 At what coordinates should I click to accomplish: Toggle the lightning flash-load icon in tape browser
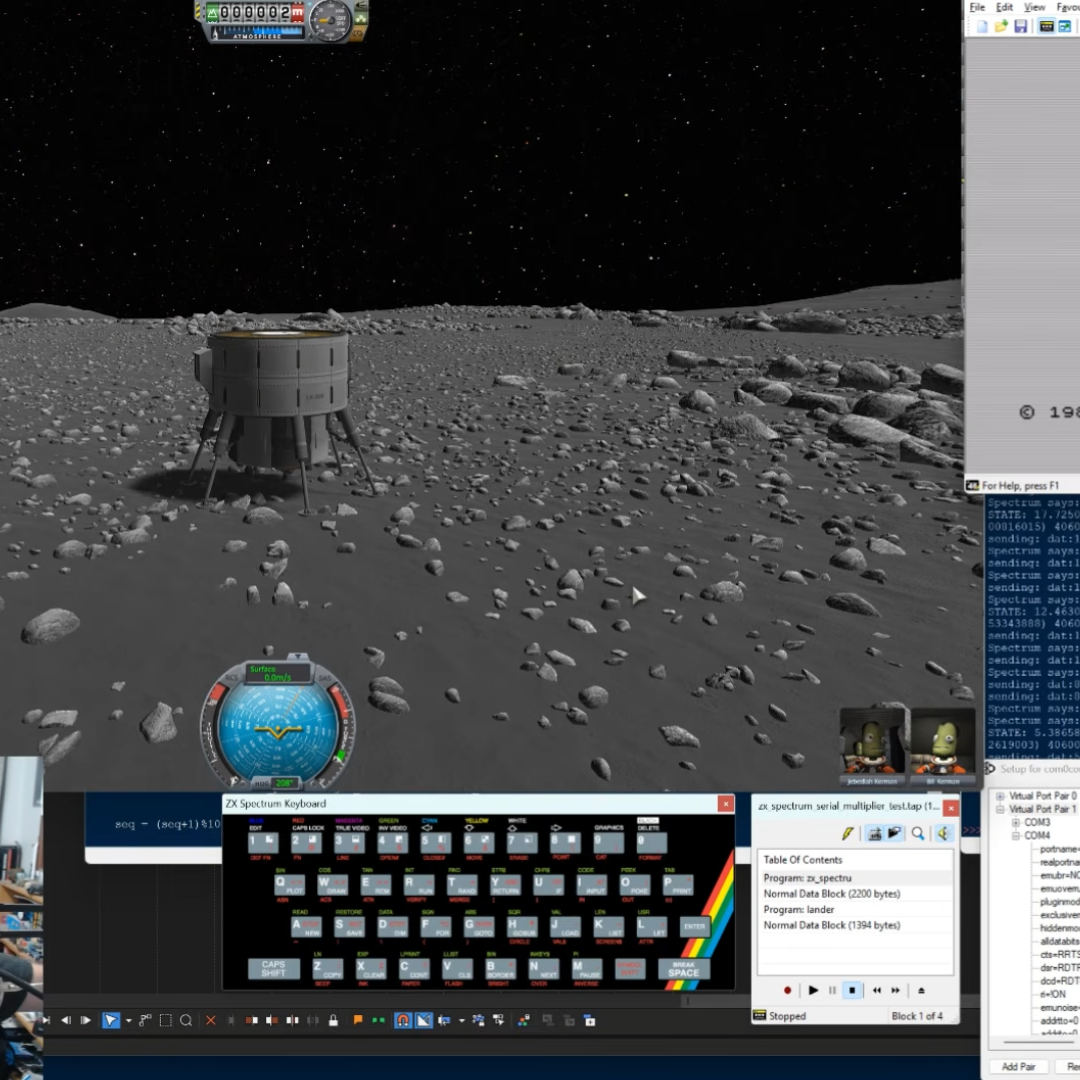[x=847, y=833]
